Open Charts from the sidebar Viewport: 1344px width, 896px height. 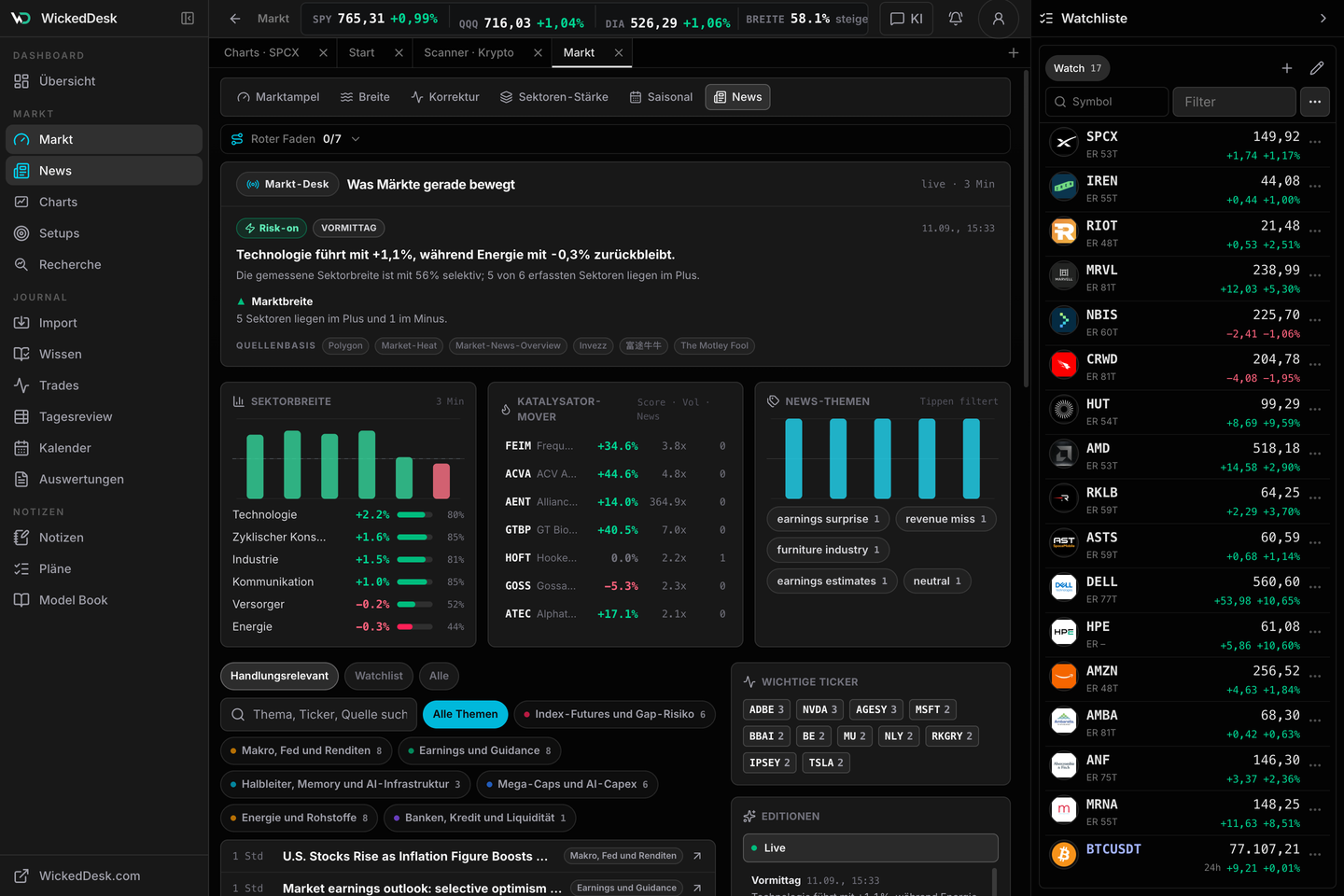coord(104,202)
